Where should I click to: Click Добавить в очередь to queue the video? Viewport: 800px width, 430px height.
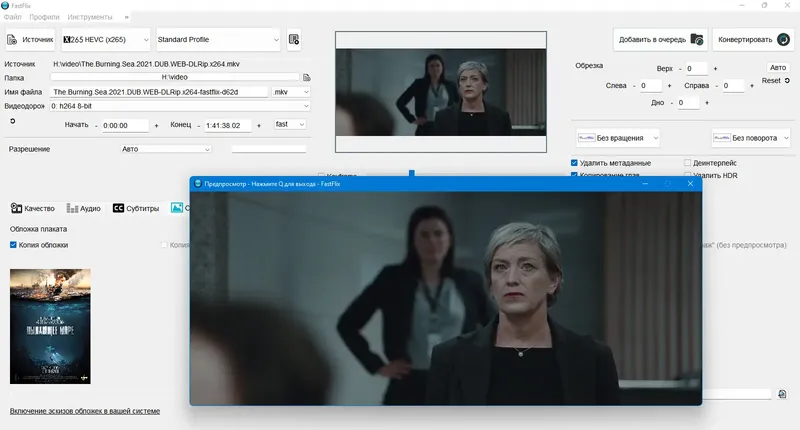pyautogui.click(x=660, y=40)
